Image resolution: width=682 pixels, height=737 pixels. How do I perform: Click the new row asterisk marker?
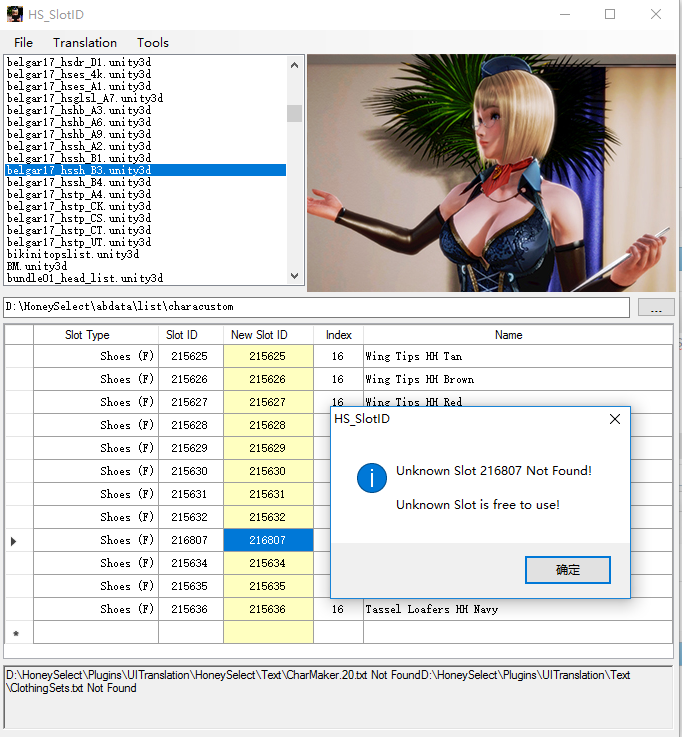click(14, 633)
